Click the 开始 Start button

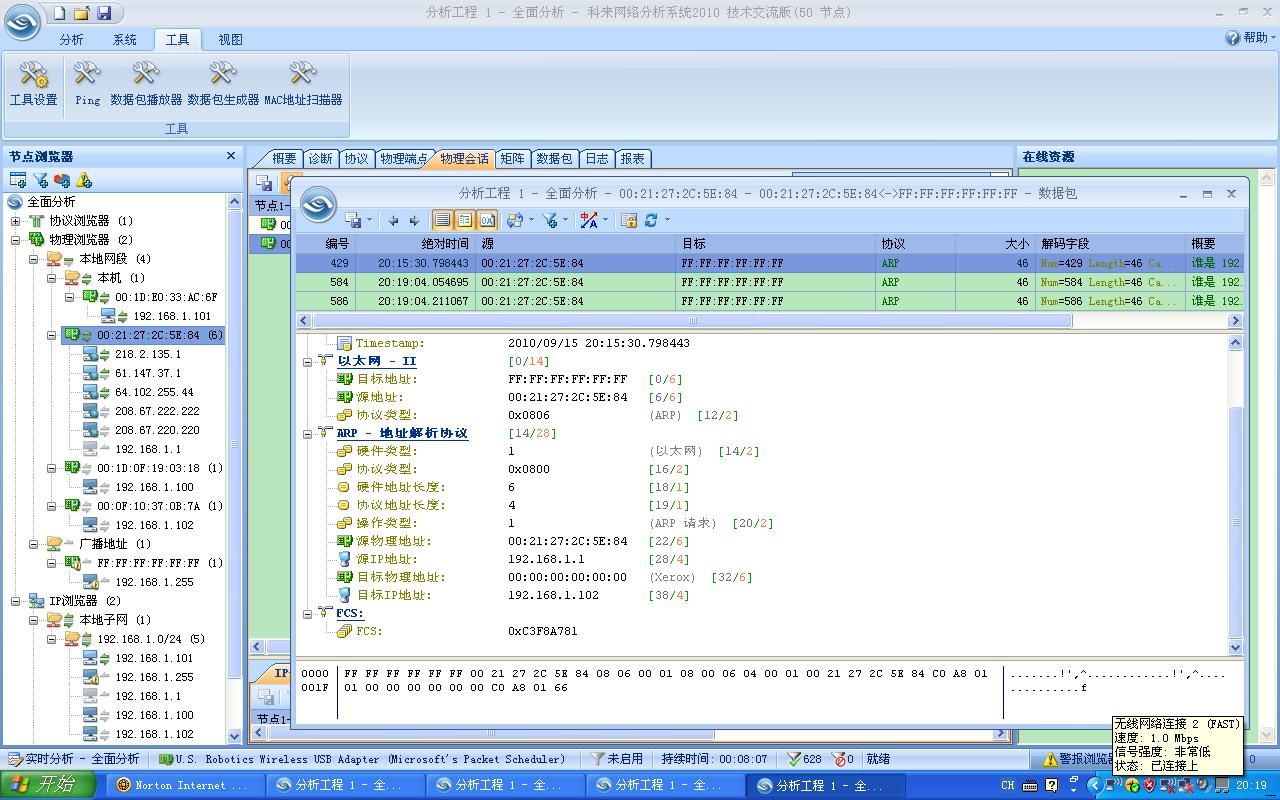[x=48, y=785]
